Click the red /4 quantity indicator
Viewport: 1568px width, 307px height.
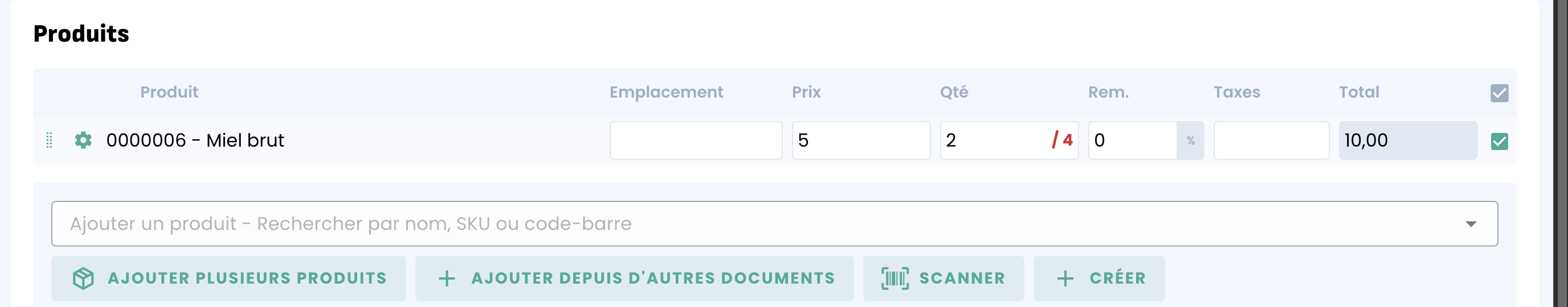1062,140
